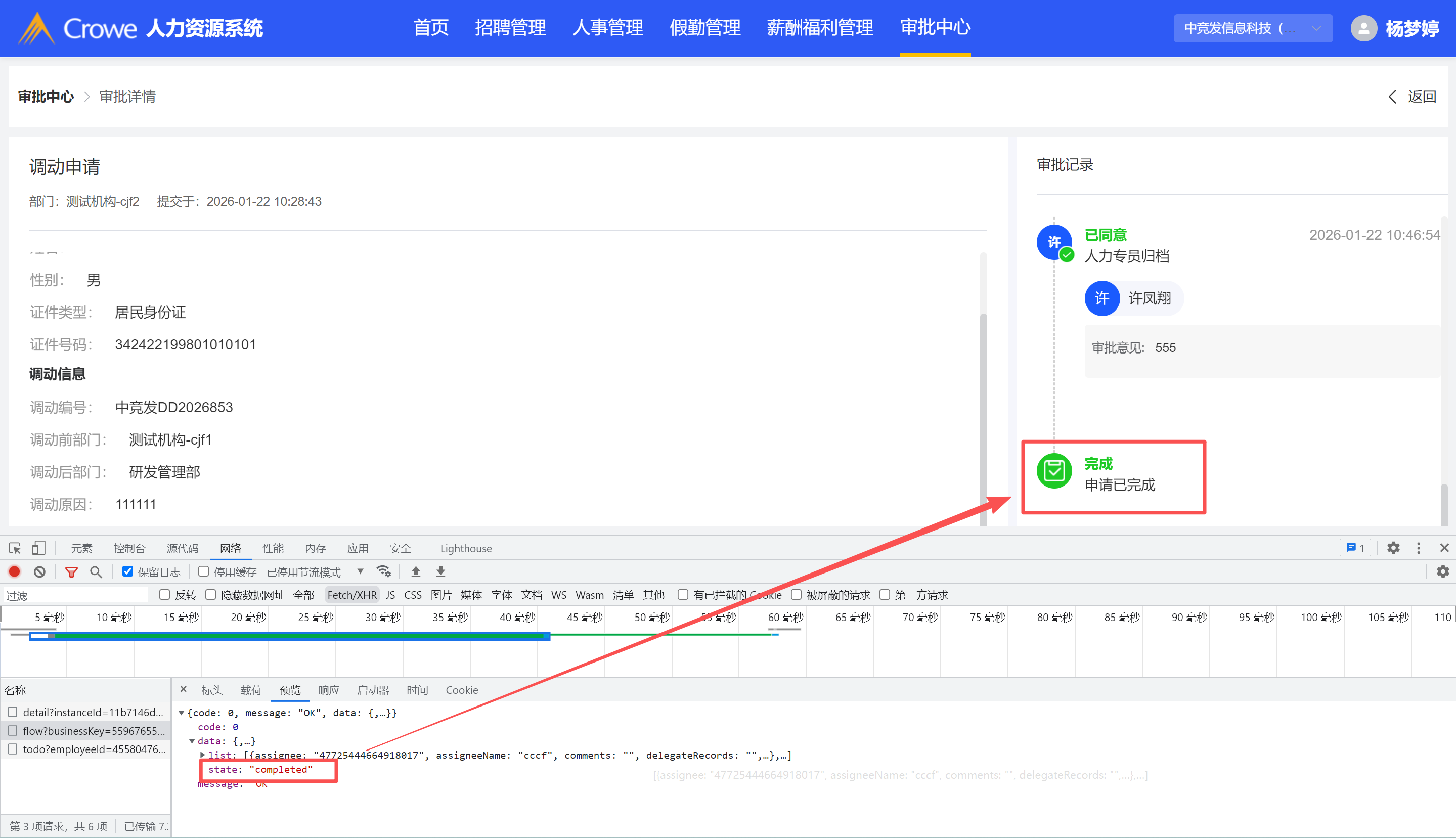Viewport: 1456px width, 838px height.
Task: Open the 中竞发信息科技 company dropdown
Action: coord(1252,28)
